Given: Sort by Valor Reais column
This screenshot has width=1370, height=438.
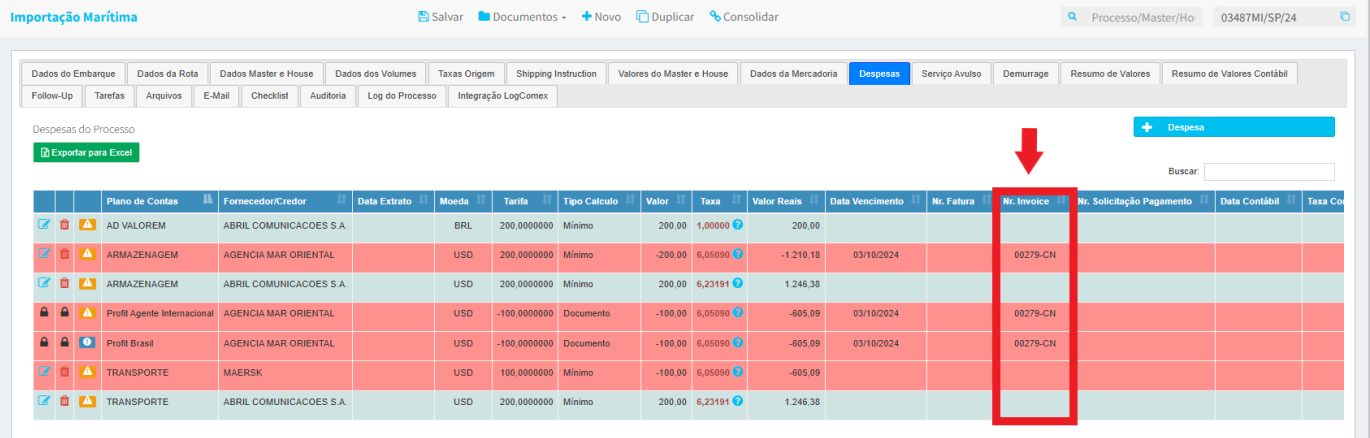Looking at the screenshot, I should tap(786, 201).
